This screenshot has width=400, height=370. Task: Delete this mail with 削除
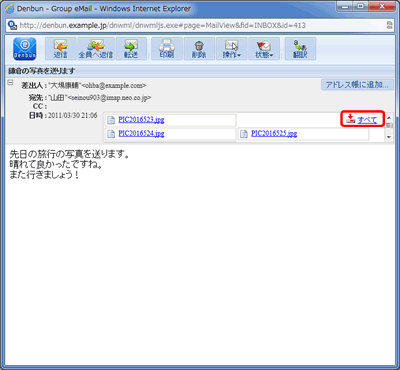click(x=199, y=49)
